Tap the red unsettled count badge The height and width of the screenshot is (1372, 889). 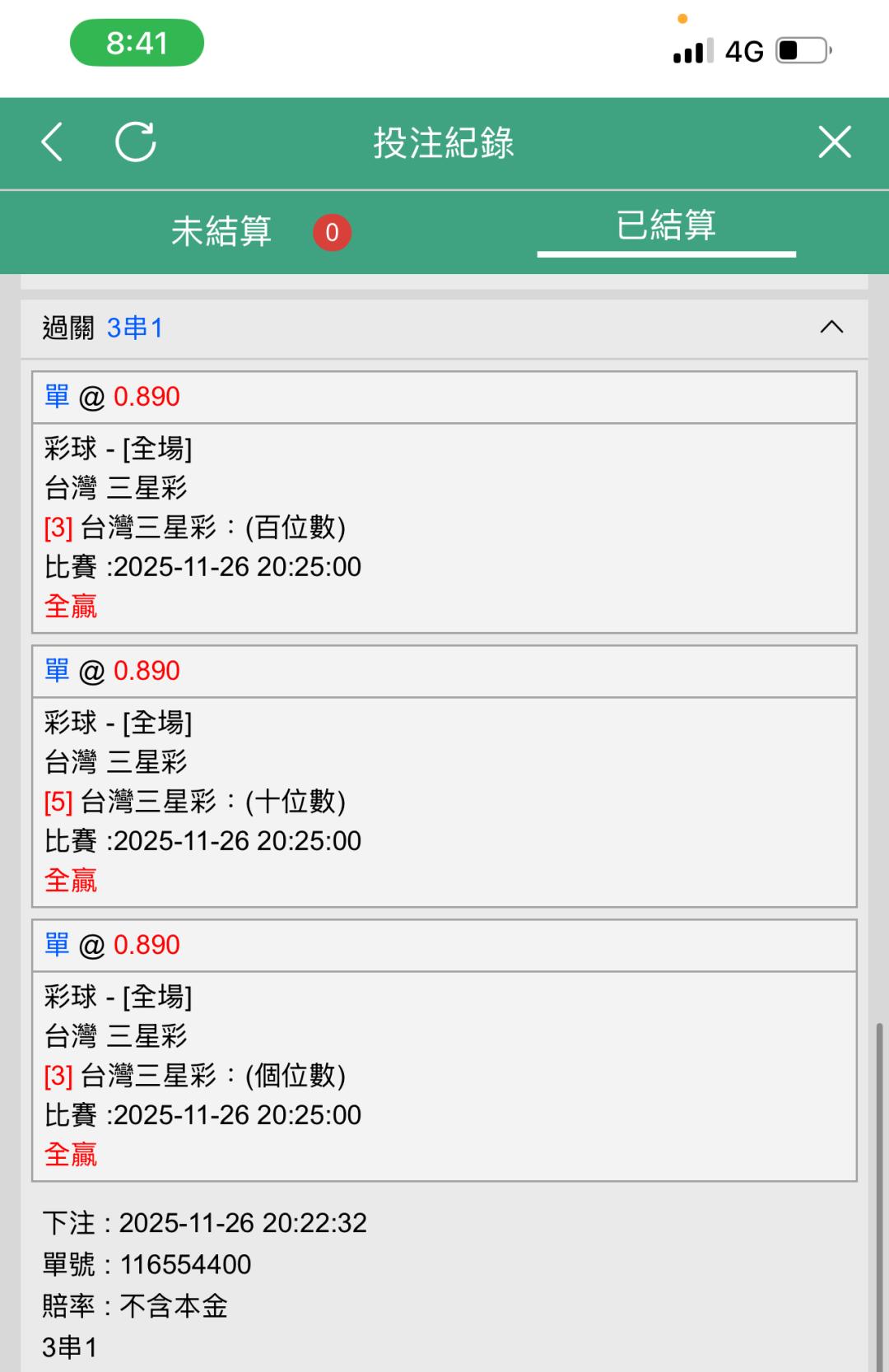332,232
